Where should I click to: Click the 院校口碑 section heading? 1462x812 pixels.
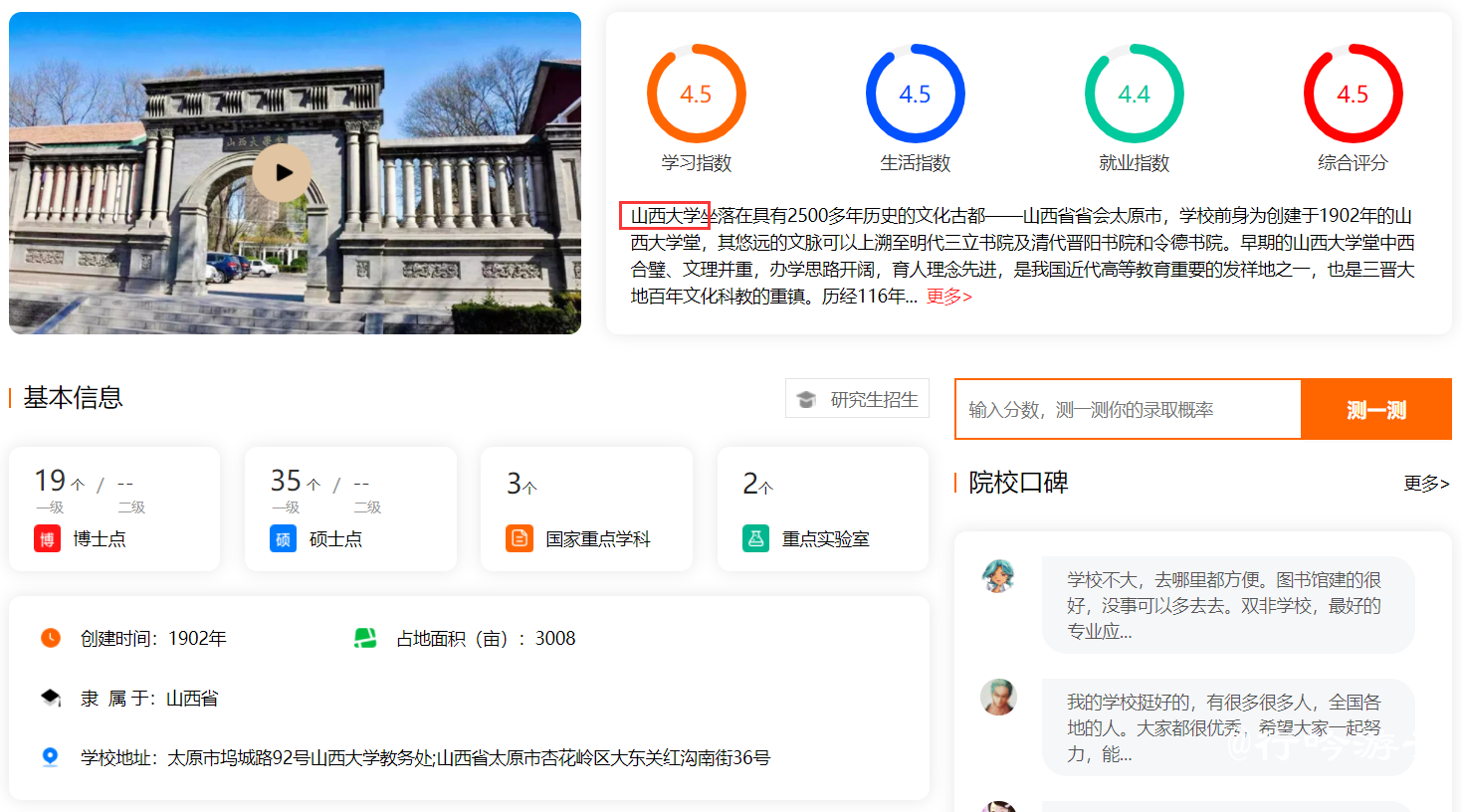click(1018, 483)
